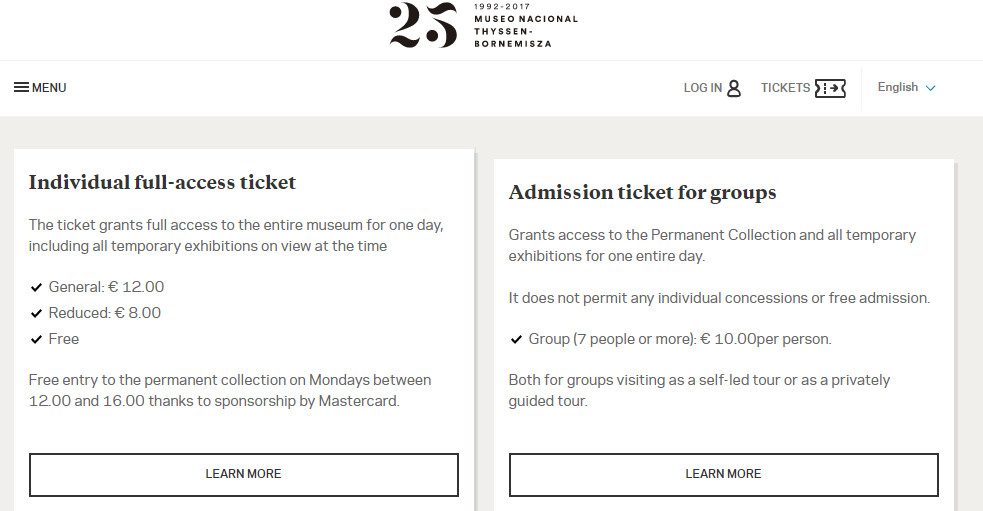Open the MENU navigation label
Screen dimensions: 983x511
coord(49,88)
